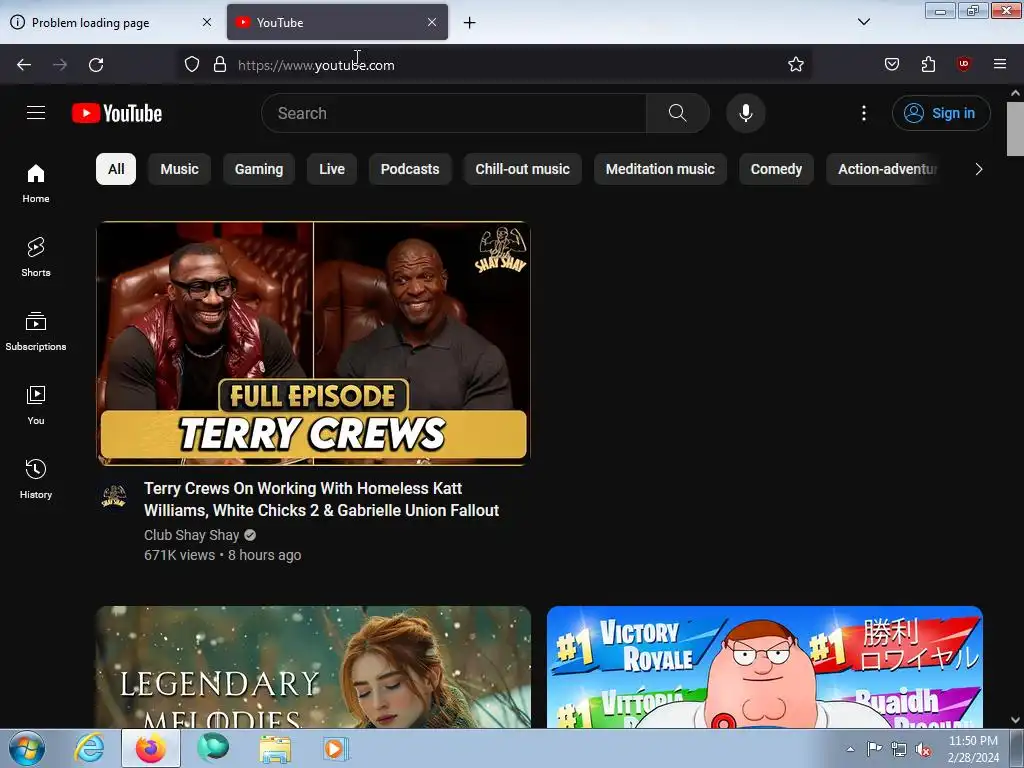Open YouTube settings three-dot menu
The height and width of the screenshot is (768, 1024).
click(x=863, y=113)
